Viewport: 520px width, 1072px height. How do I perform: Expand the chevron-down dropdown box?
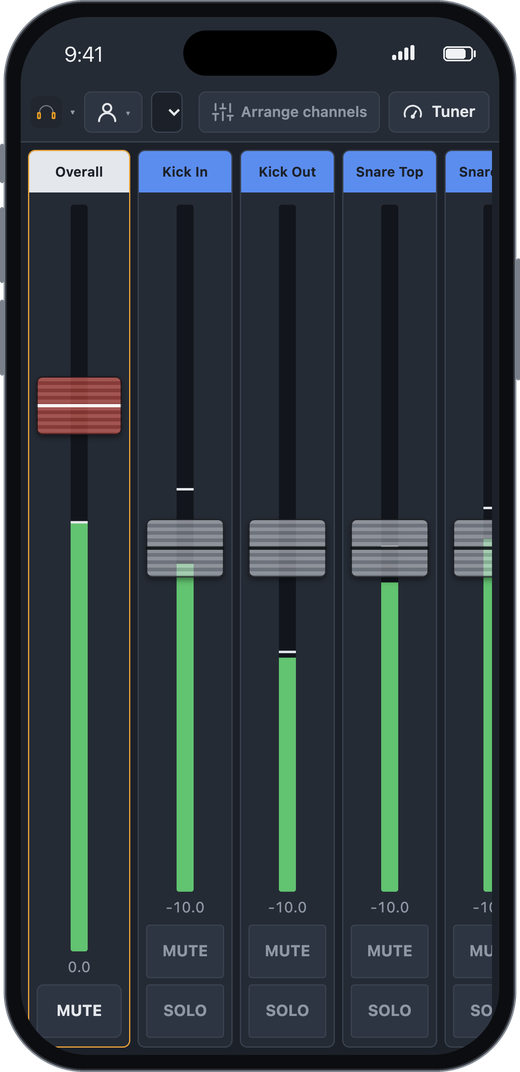(167, 112)
